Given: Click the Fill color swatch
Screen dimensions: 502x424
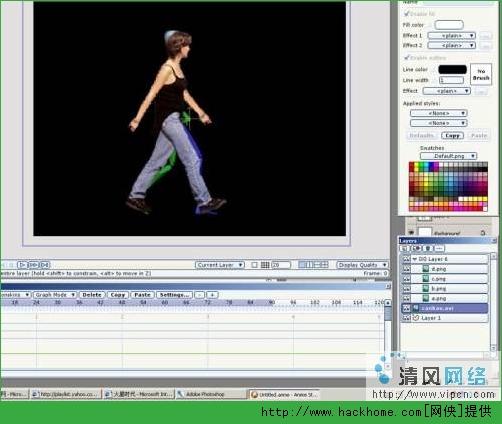Looking at the screenshot, I should click(x=449, y=25).
